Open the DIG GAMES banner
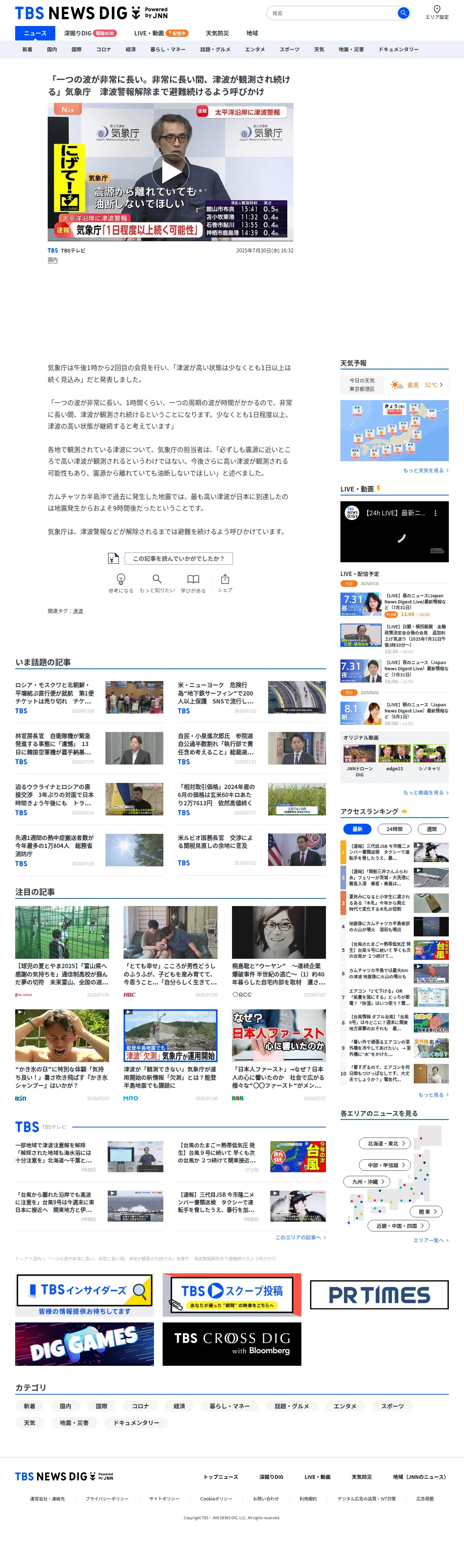 (84, 1344)
